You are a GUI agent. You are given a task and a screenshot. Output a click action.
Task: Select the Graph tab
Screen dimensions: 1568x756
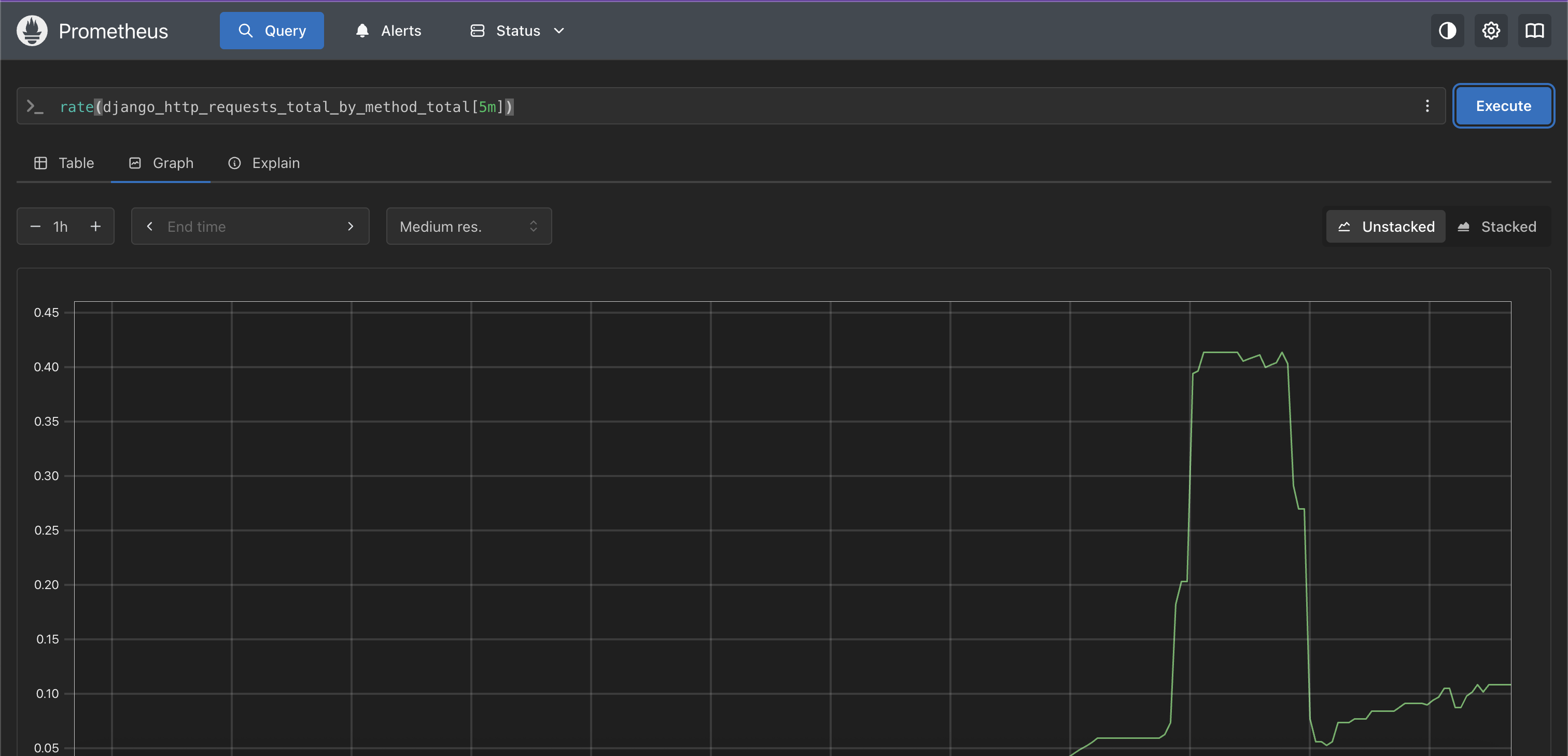click(160, 162)
